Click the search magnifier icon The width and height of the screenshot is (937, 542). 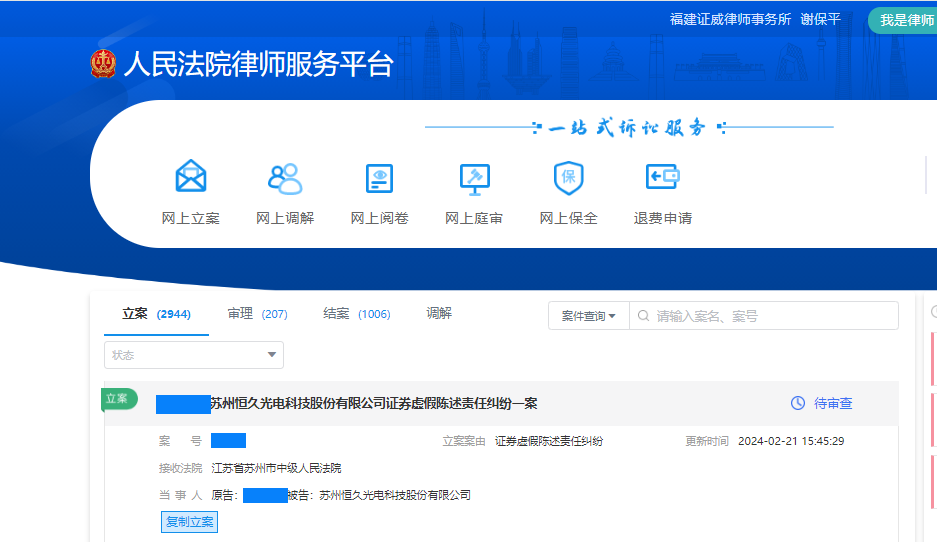point(643,316)
